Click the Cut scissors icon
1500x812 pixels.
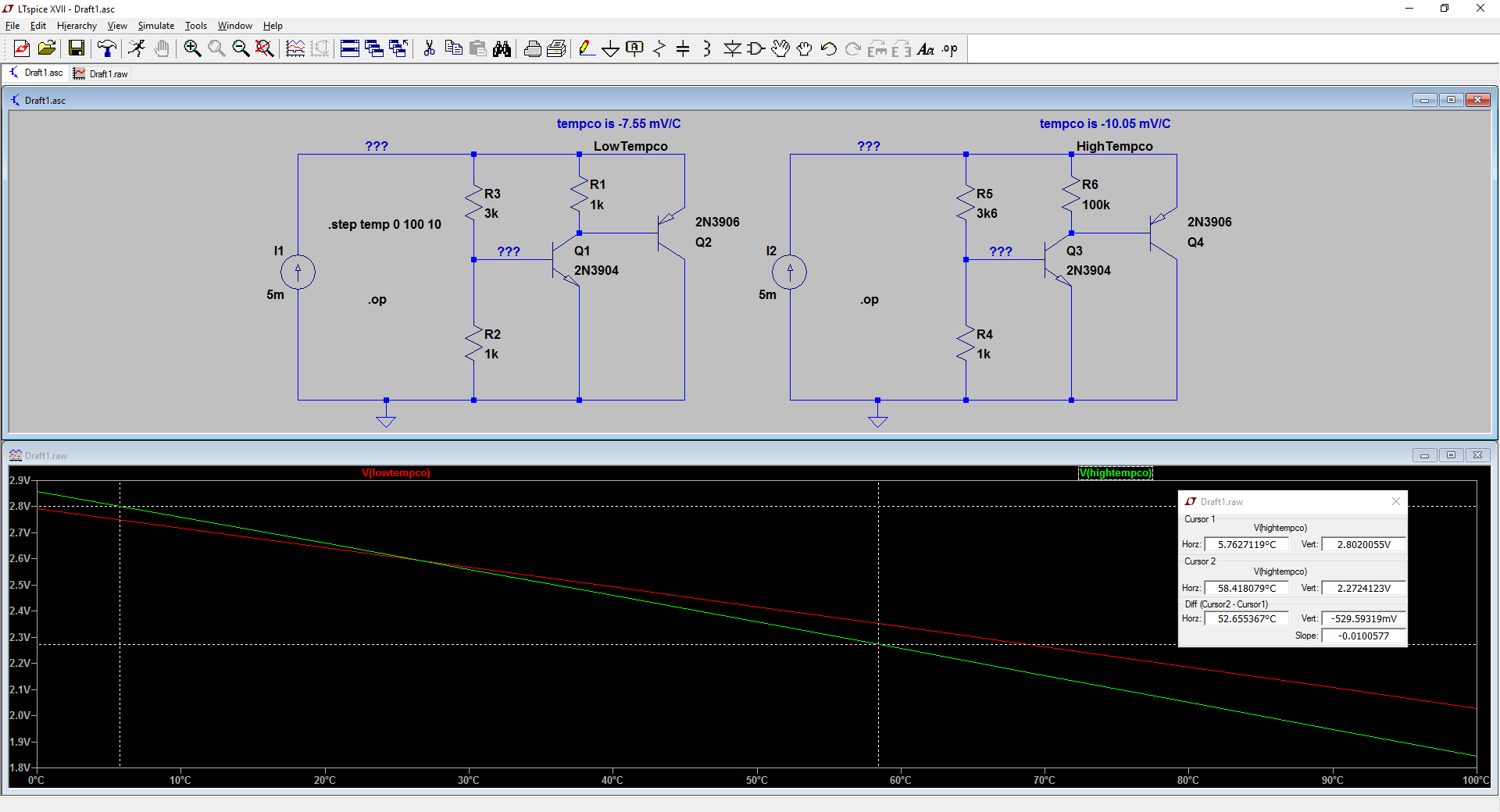pyautogui.click(x=429, y=48)
